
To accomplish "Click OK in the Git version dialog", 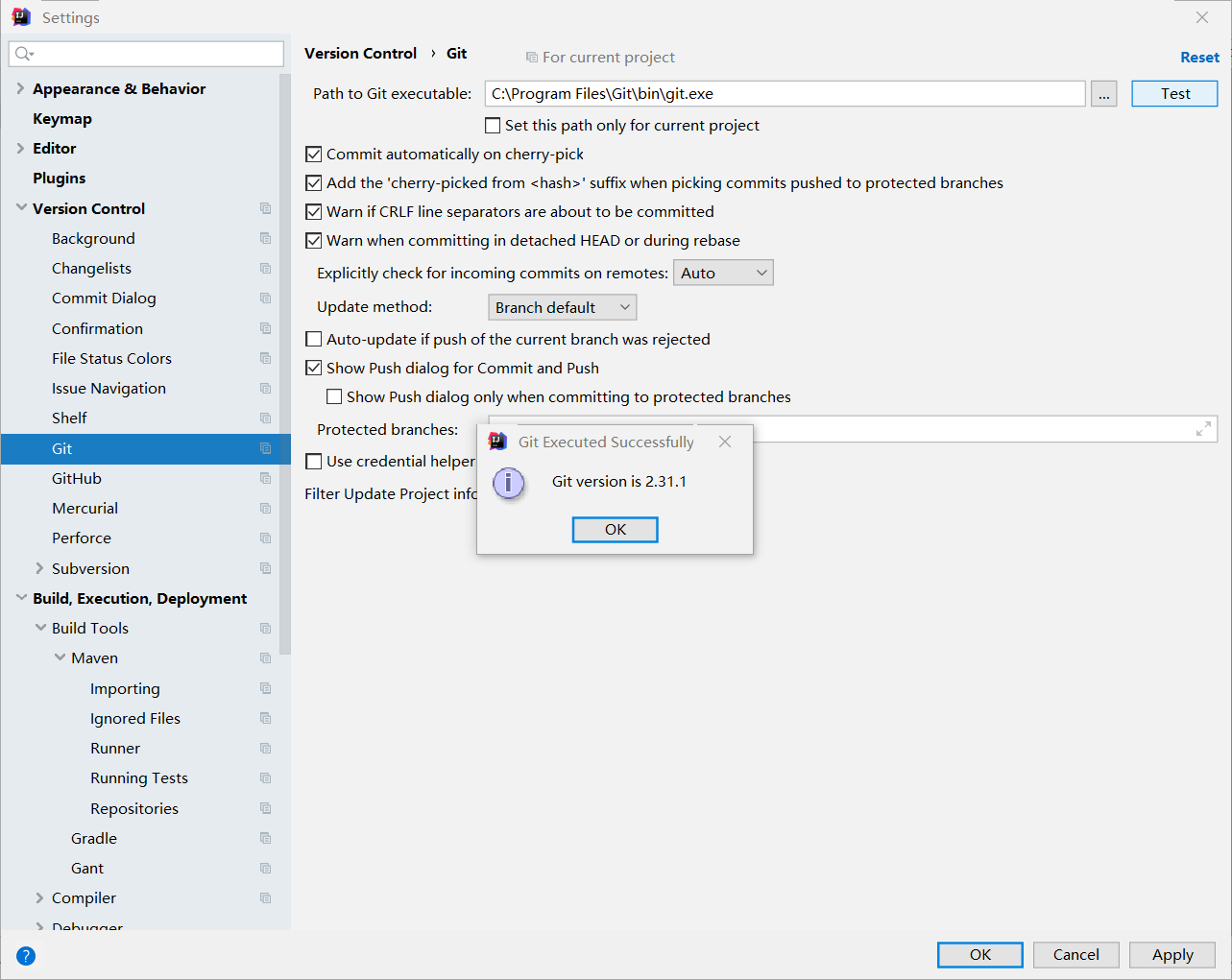I will pos(615,530).
